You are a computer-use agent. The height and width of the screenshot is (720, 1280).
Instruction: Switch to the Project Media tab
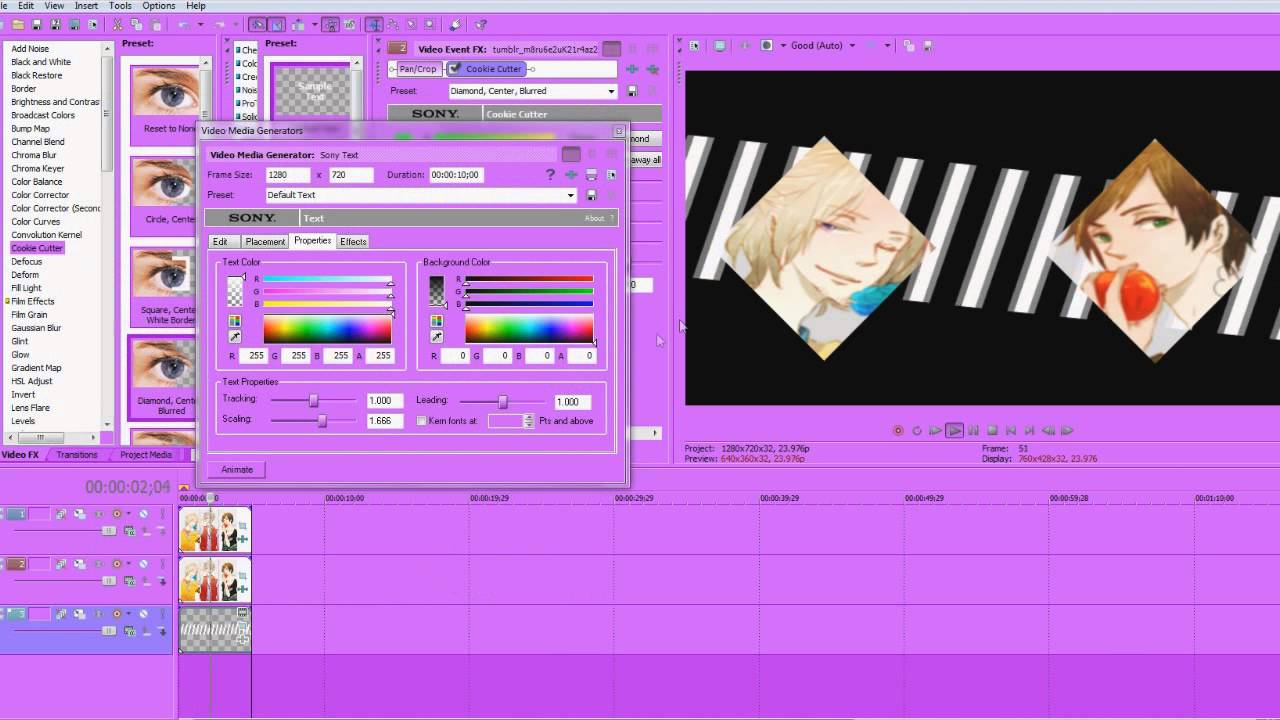point(146,455)
